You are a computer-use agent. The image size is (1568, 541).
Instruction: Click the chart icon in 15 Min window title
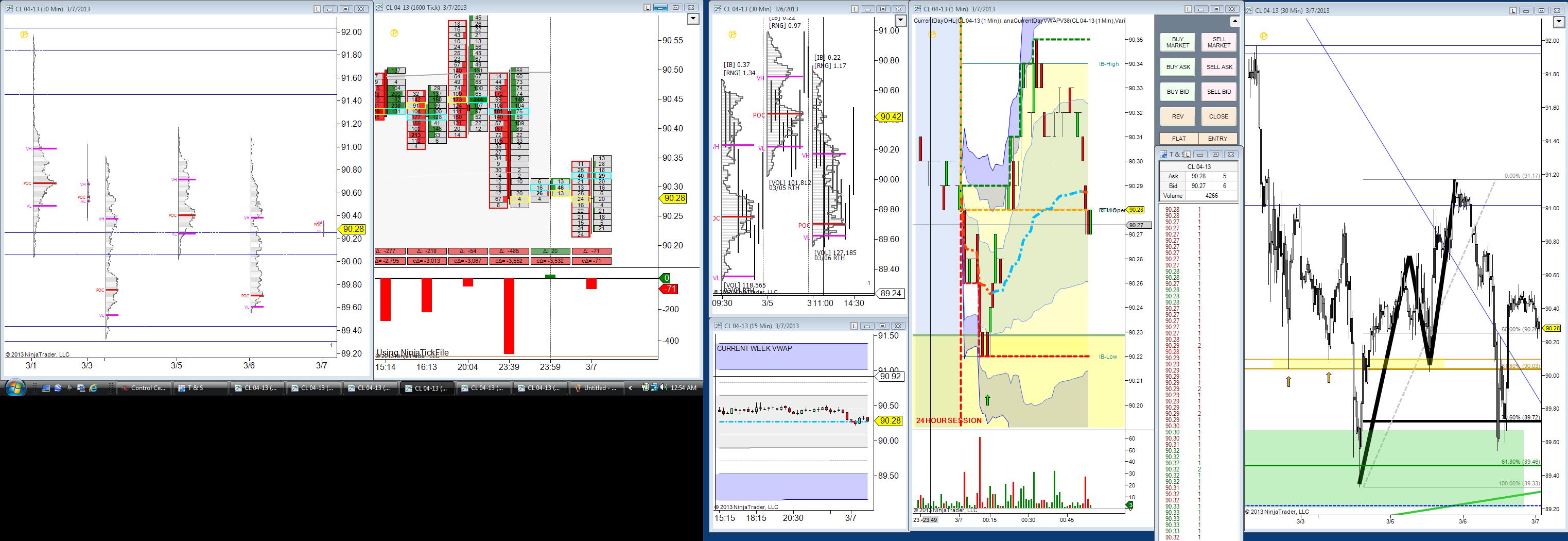click(x=718, y=326)
